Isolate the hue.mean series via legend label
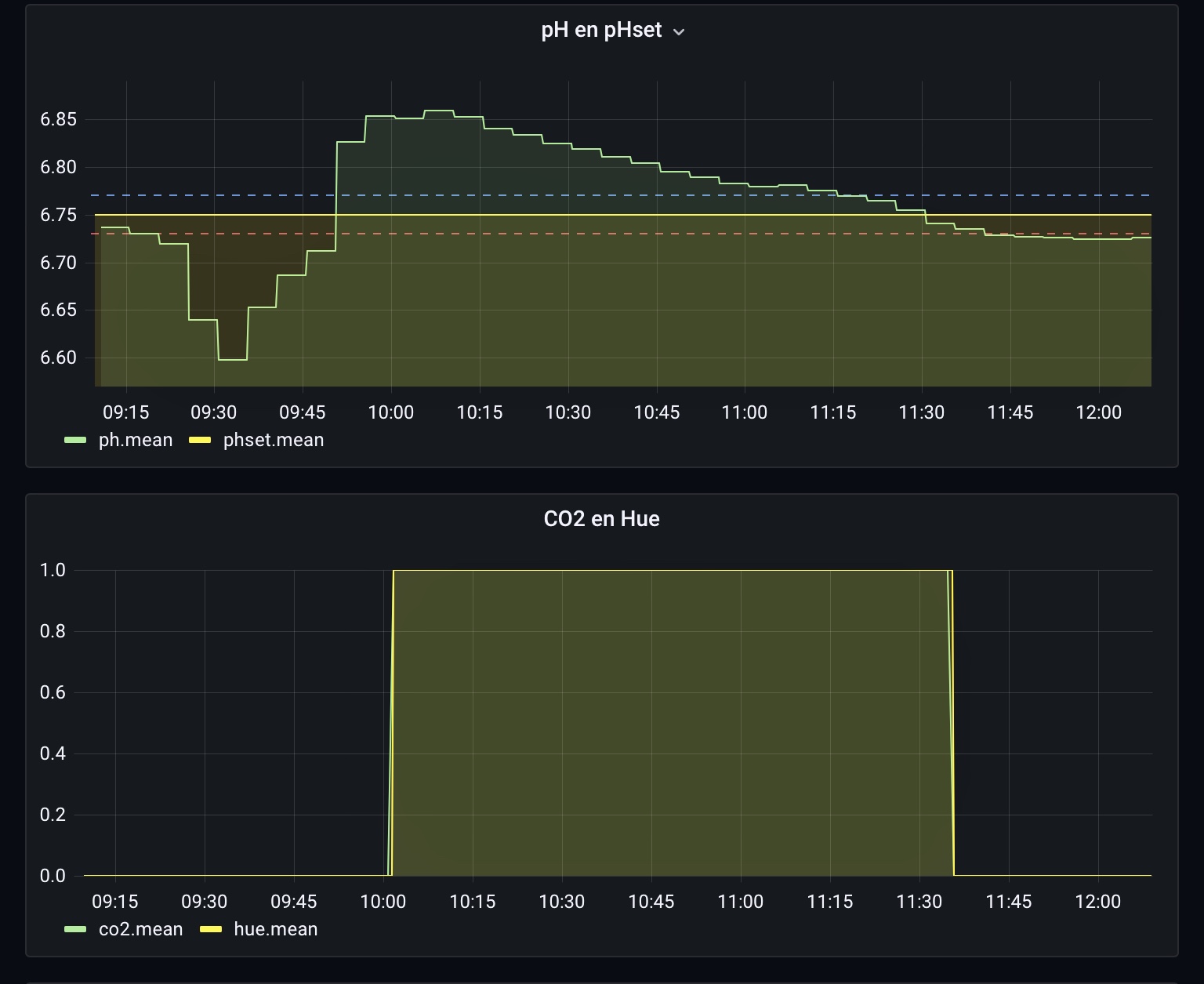The image size is (1204, 984). (275, 930)
